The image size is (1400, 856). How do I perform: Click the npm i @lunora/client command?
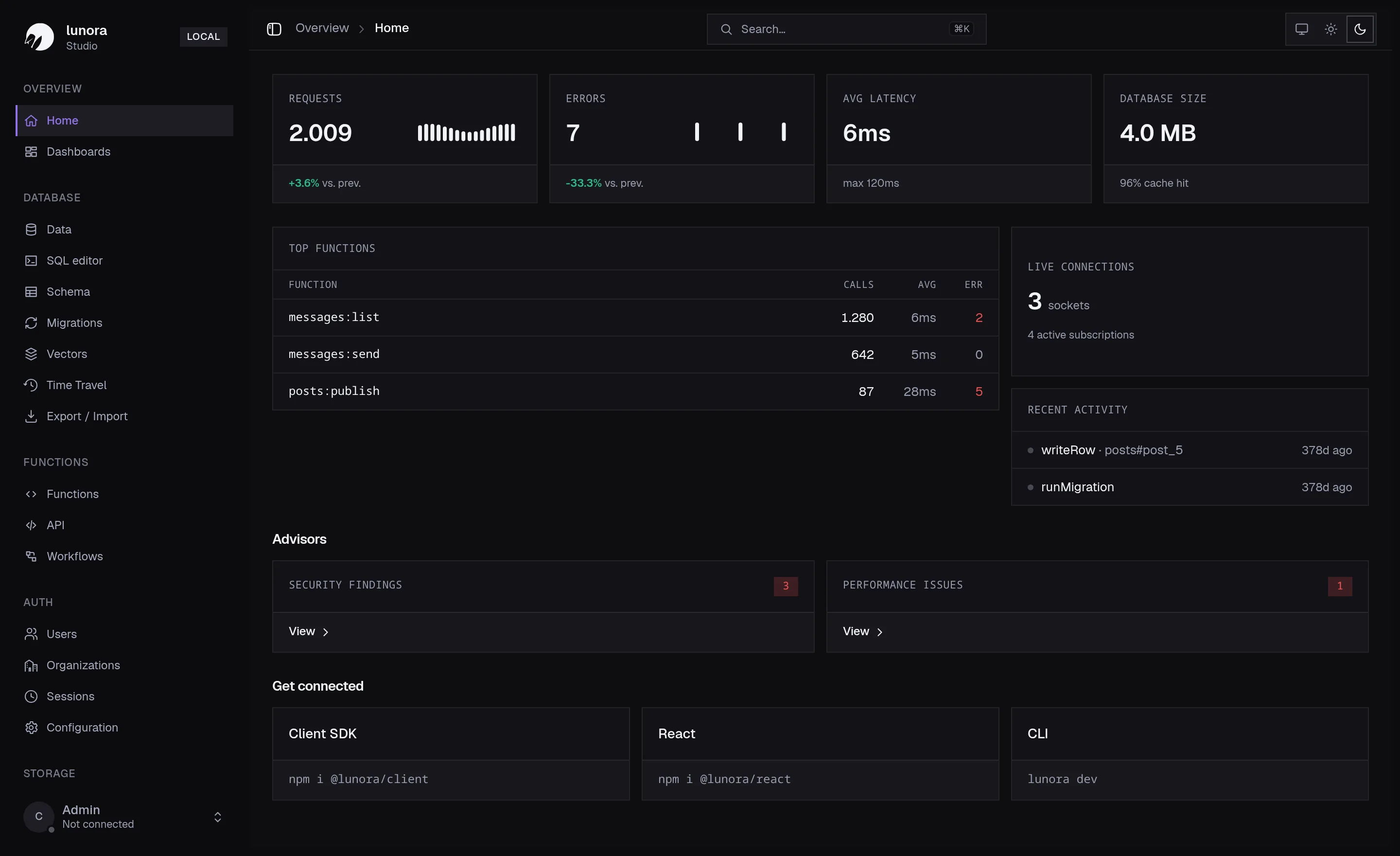coord(359,779)
